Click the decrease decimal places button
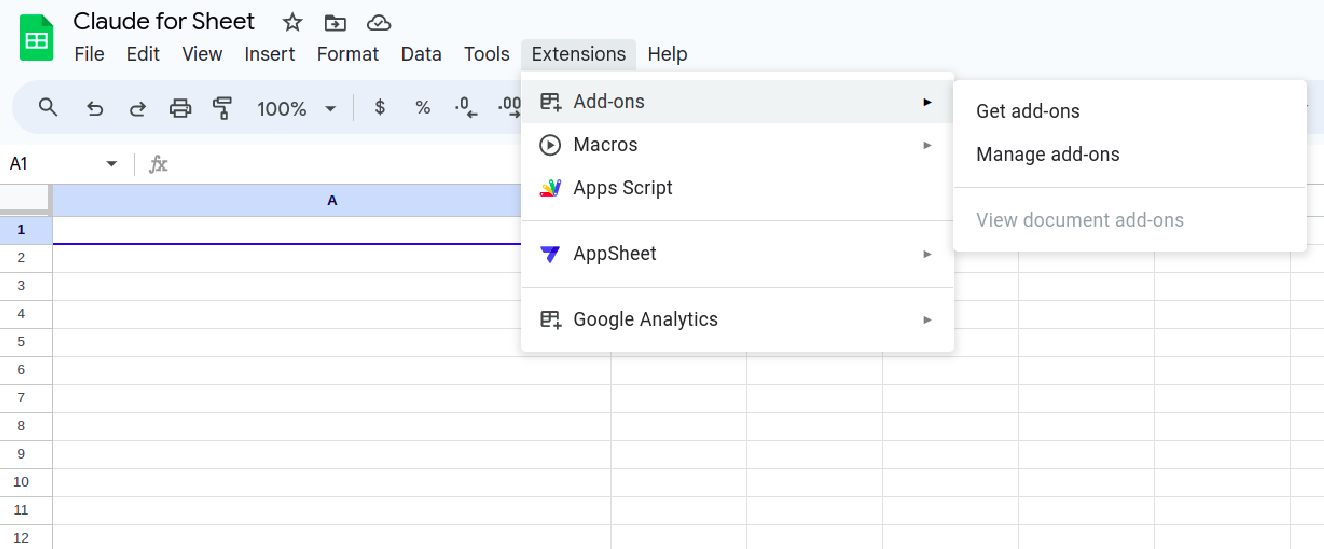 point(465,108)
